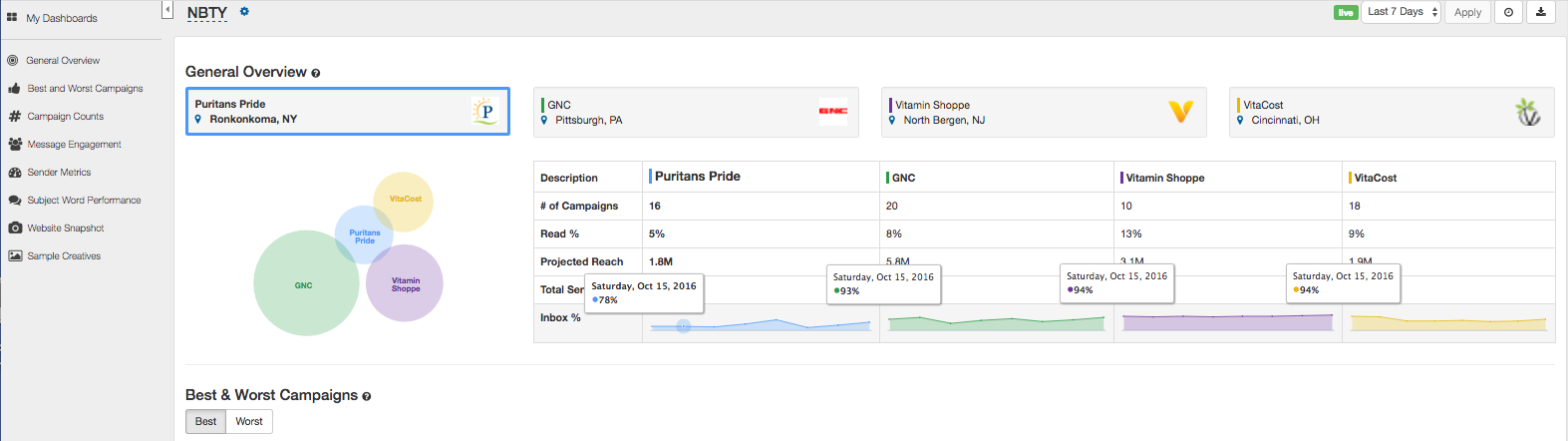Click the Website Snapshot camera icon

pos(15,228)
